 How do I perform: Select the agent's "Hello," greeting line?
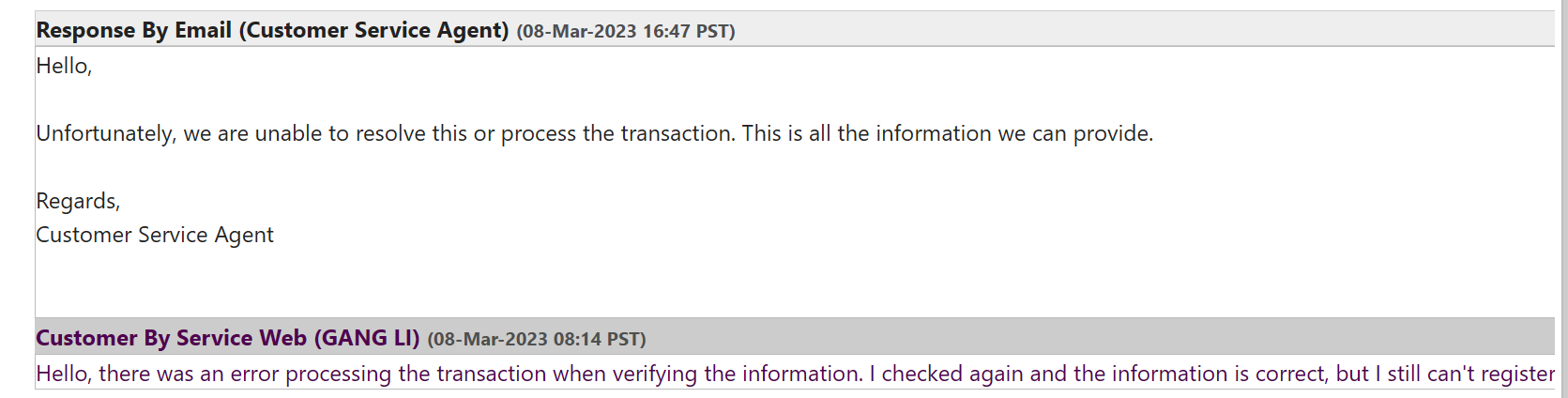click(64, 66)
